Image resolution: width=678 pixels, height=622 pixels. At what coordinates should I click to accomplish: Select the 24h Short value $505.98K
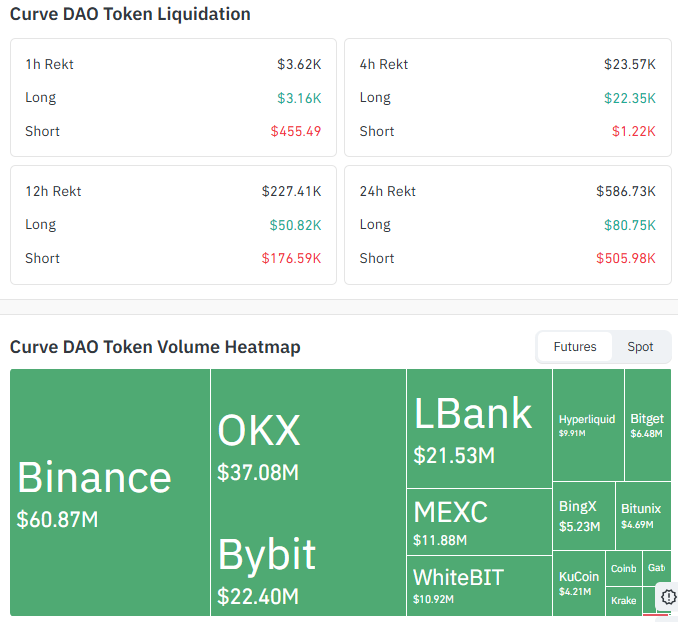pos(626,258)
